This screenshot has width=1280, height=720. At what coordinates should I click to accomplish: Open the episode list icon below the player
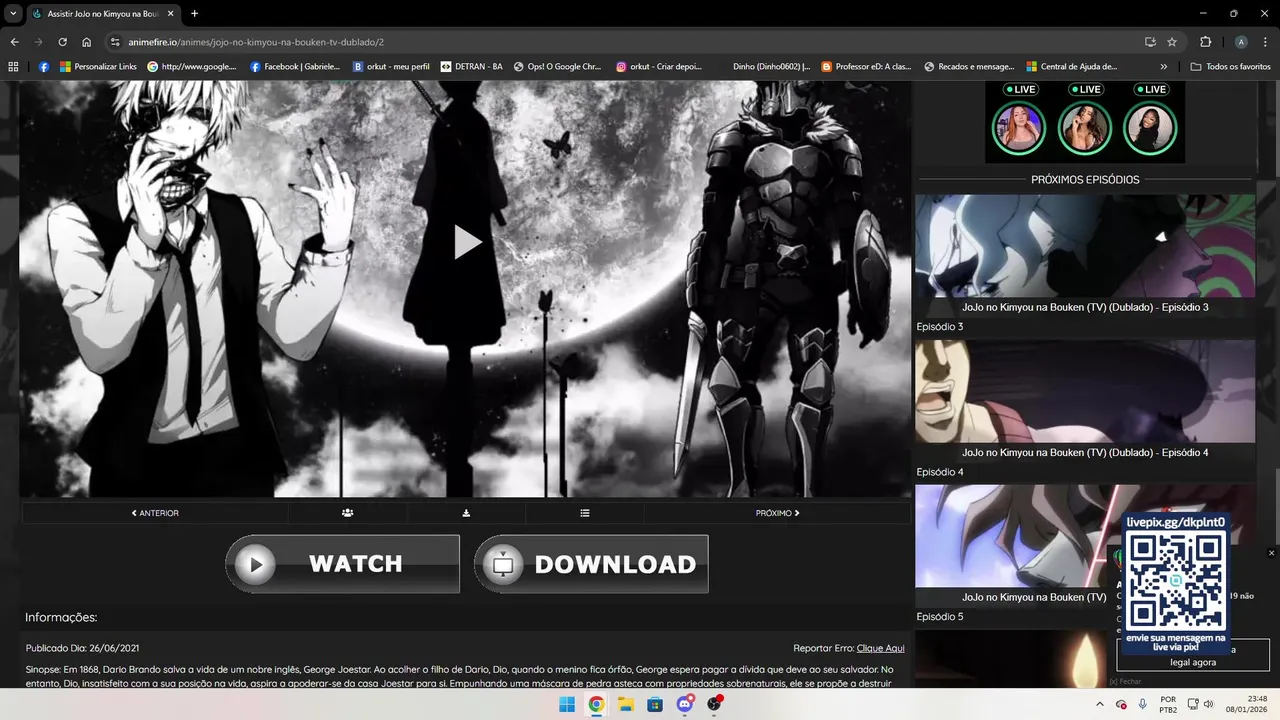585,513
